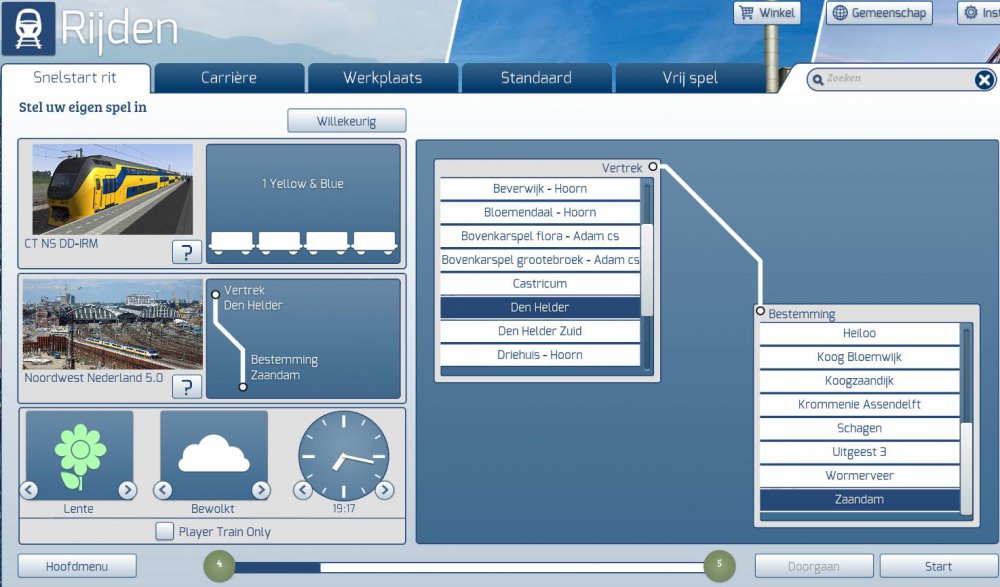Click the train logo icon beside Rijden
This screenshot has height=587, width=1000.
[x=28, y=29]
